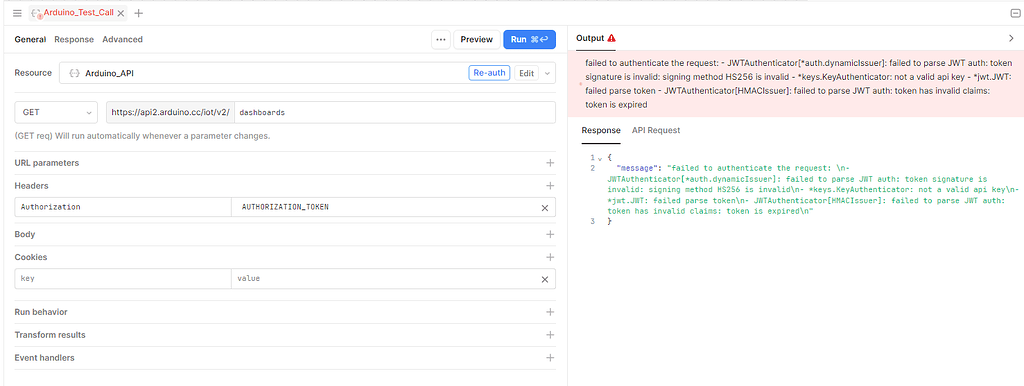Viewport: 1024px width, 386px height.
Task: Click the Edit resource button
Action: [x=526, y=73]
